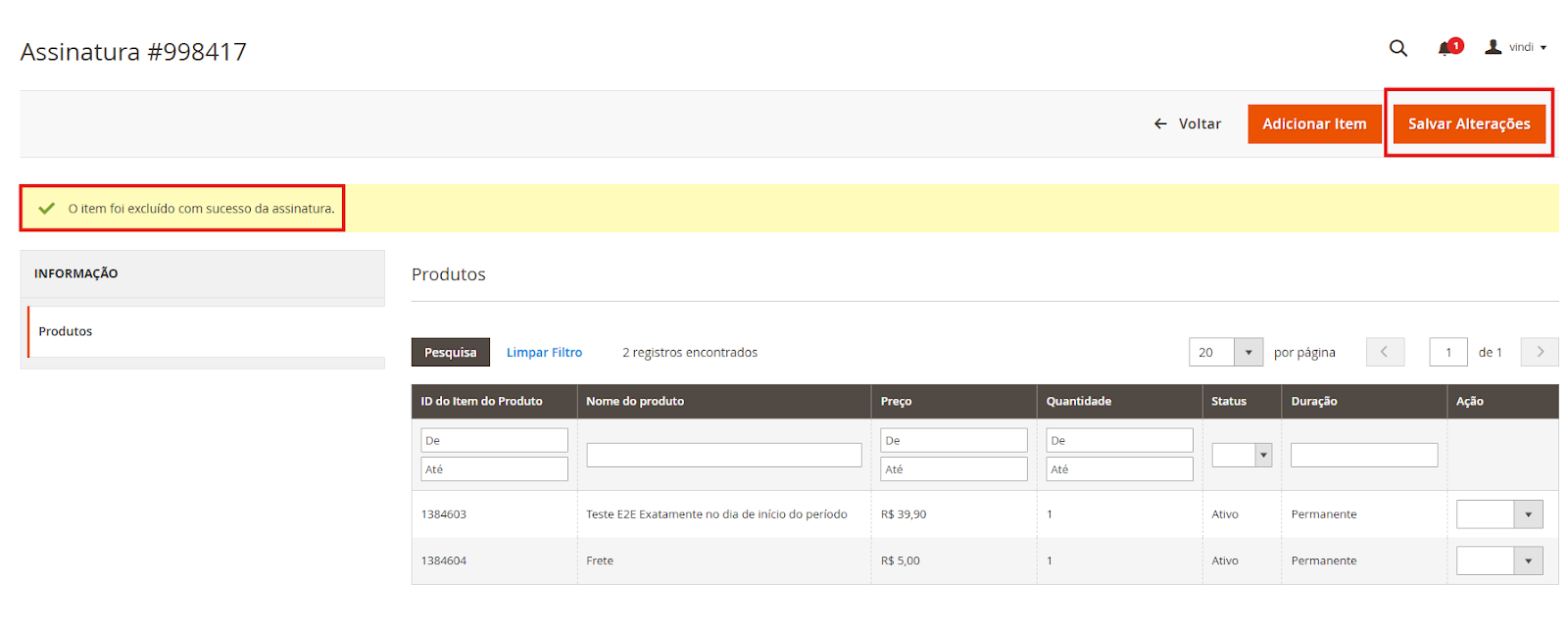
Task: Save changes with Salvar Alterações
Action: coord(1468,123)
